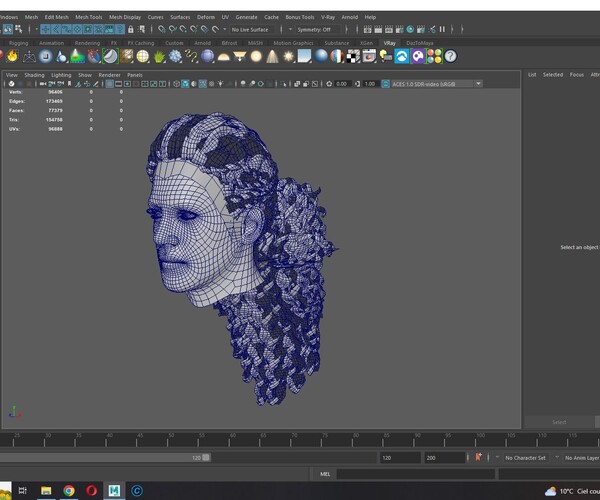Click the snowflake scatter shelf icon
This screenshot has height=500, width=600.
pos(175,57)
